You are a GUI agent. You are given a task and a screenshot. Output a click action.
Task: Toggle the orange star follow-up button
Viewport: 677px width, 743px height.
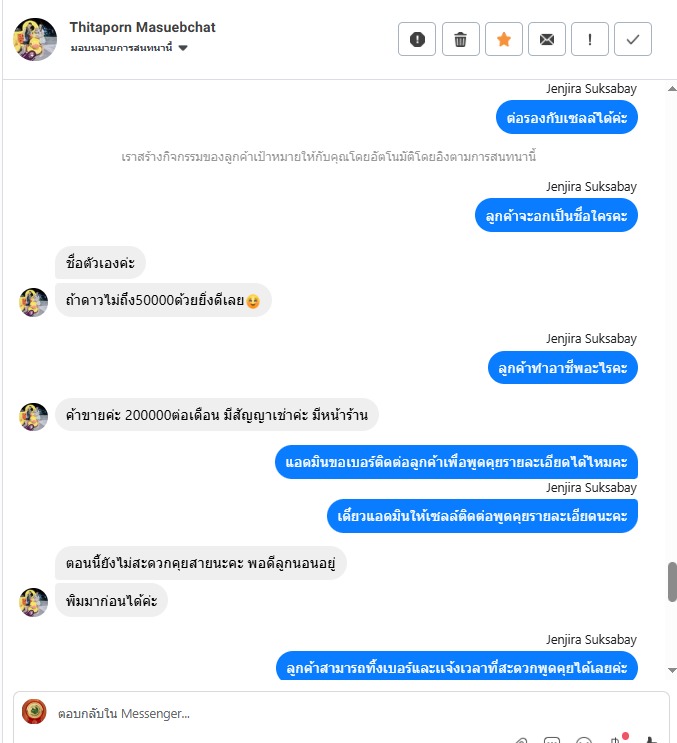504,39
